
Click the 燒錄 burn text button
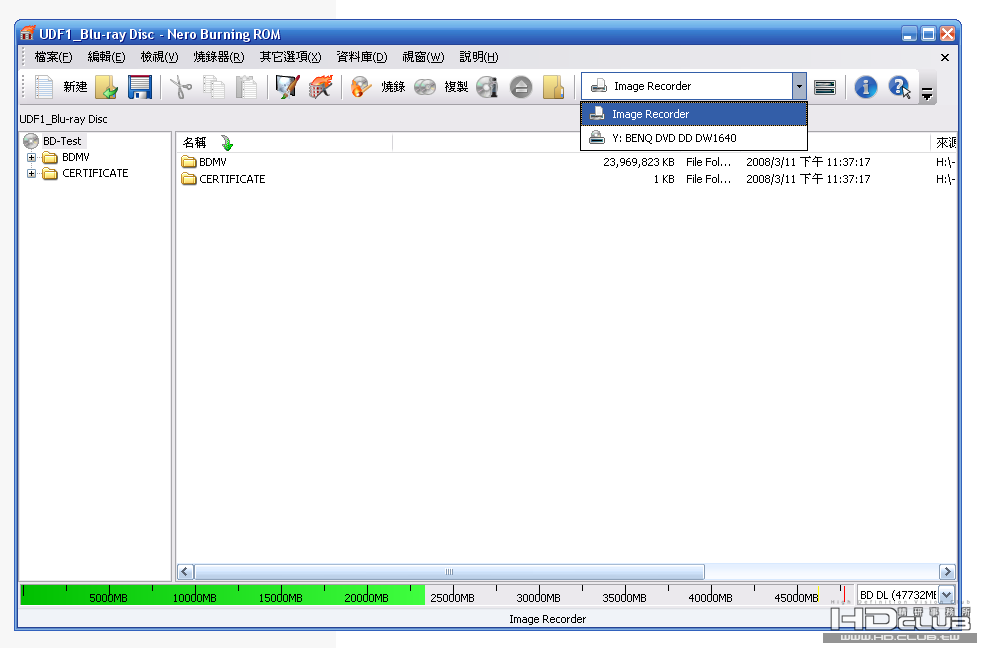pyautogui.click(x=393, y=87)
